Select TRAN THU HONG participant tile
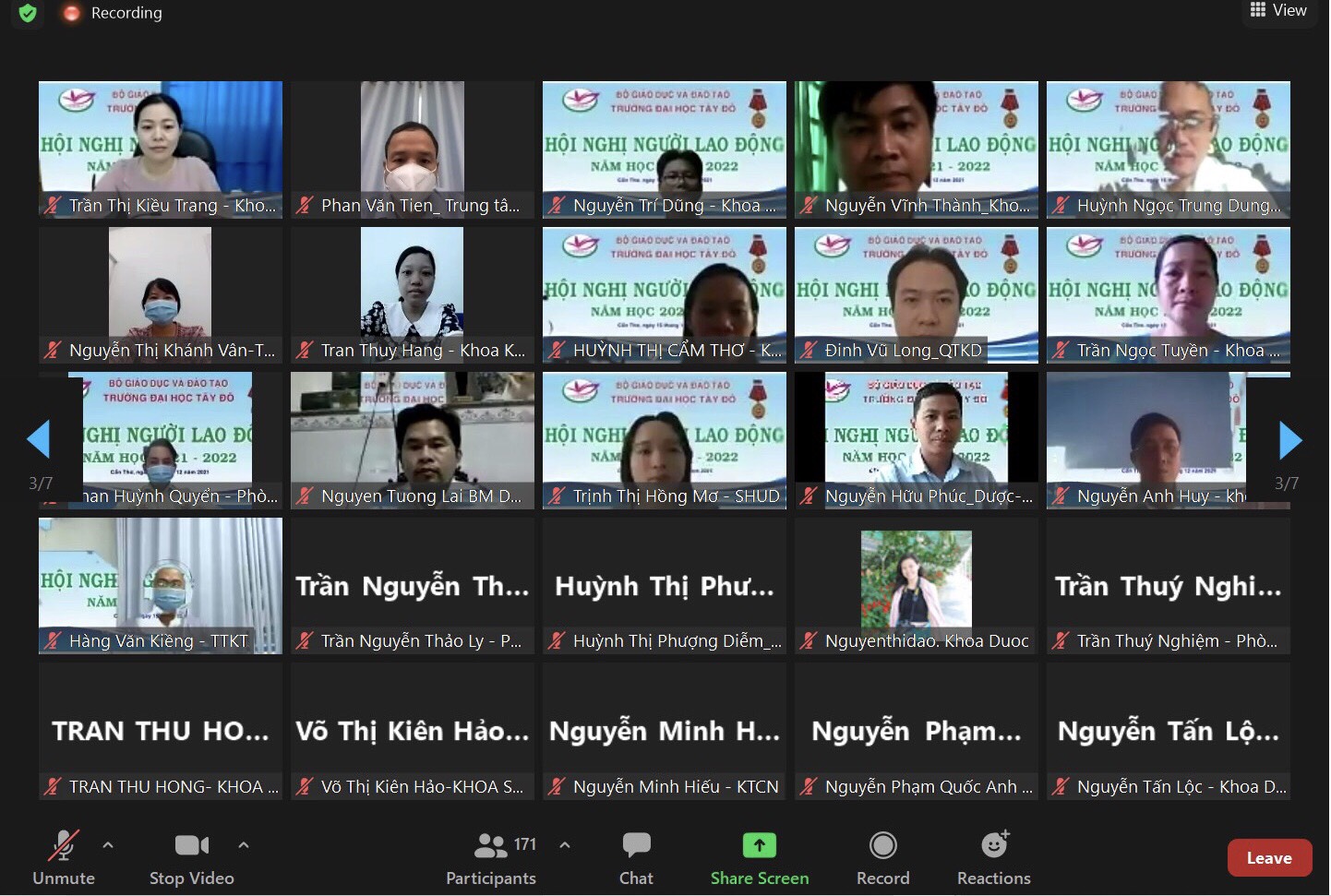The width and height of the screenshot is (1331, 896). 161,731
